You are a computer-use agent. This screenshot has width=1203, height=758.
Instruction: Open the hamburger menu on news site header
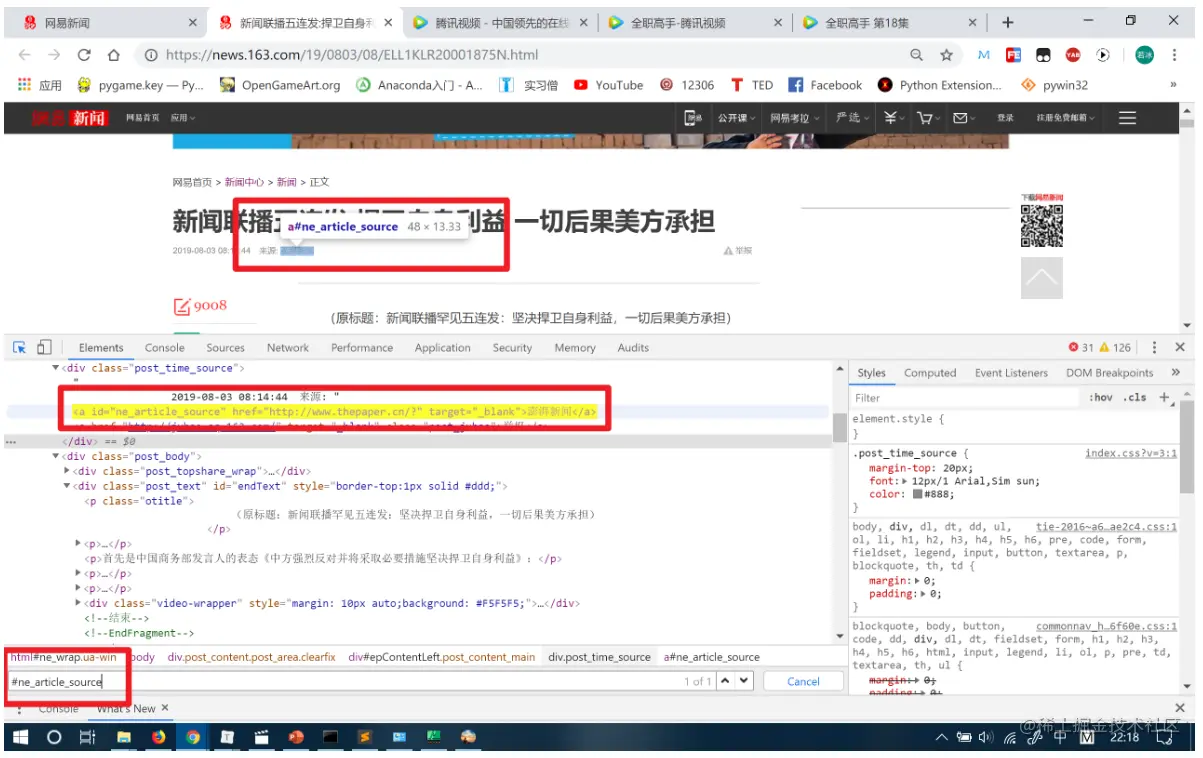1128,118
